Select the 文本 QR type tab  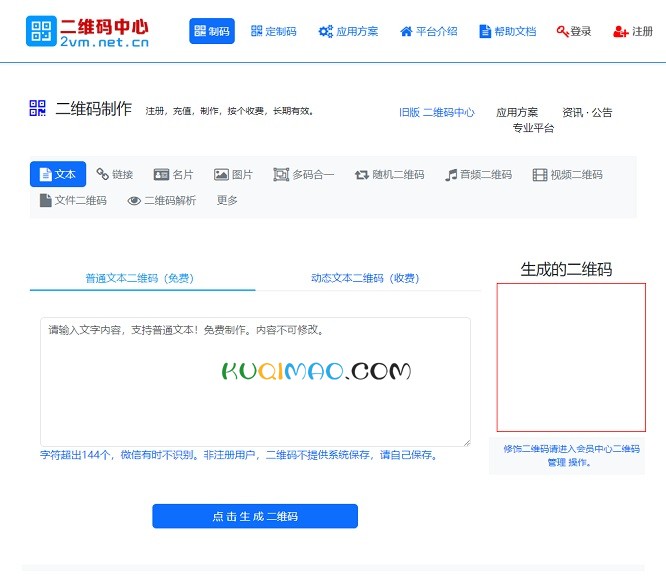[58, 174]
